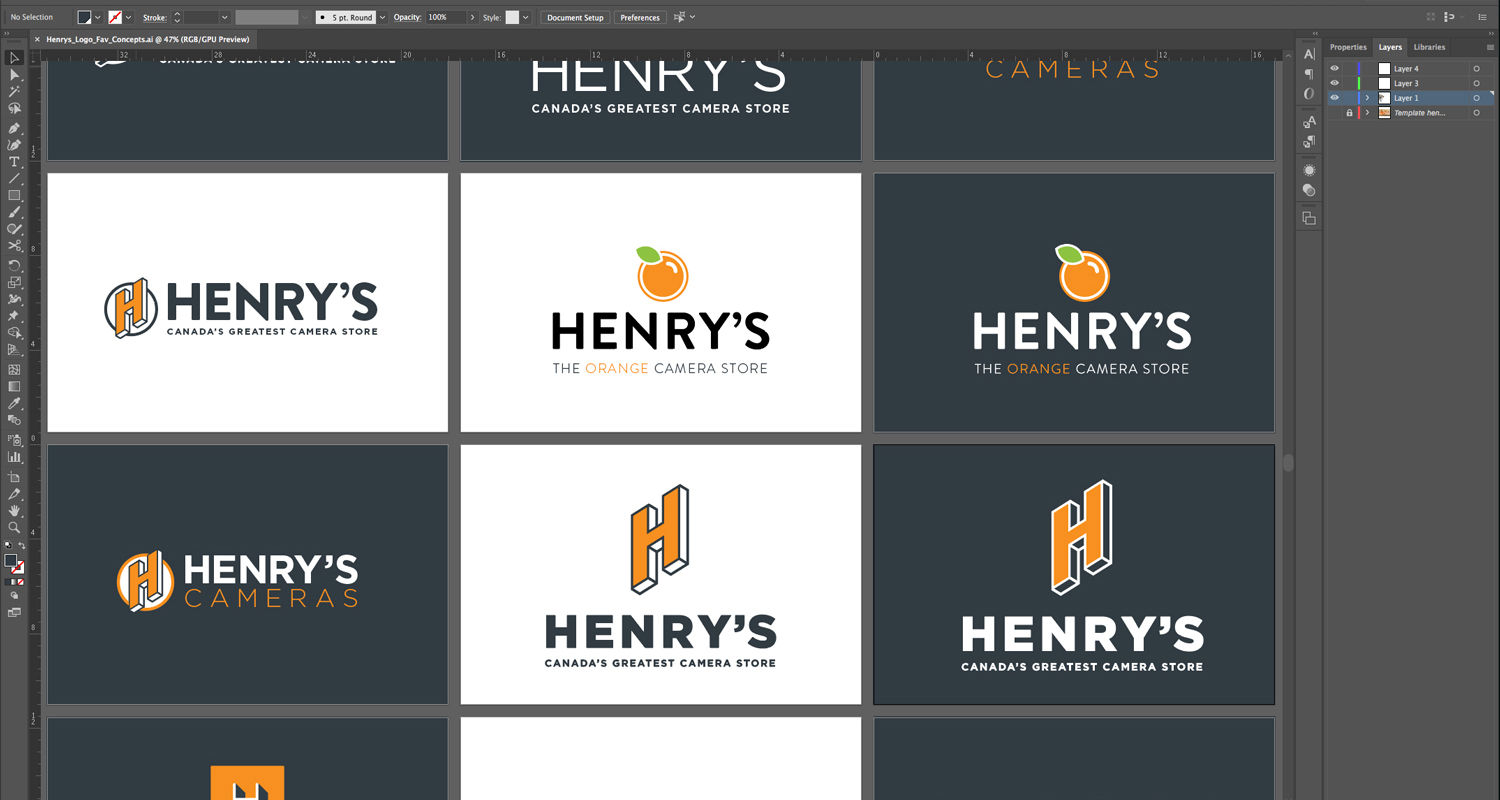Close the Henrys_Logo_Fav_Concepts.ai document tab
The image size is (1500, 800).
pos(37,39)
